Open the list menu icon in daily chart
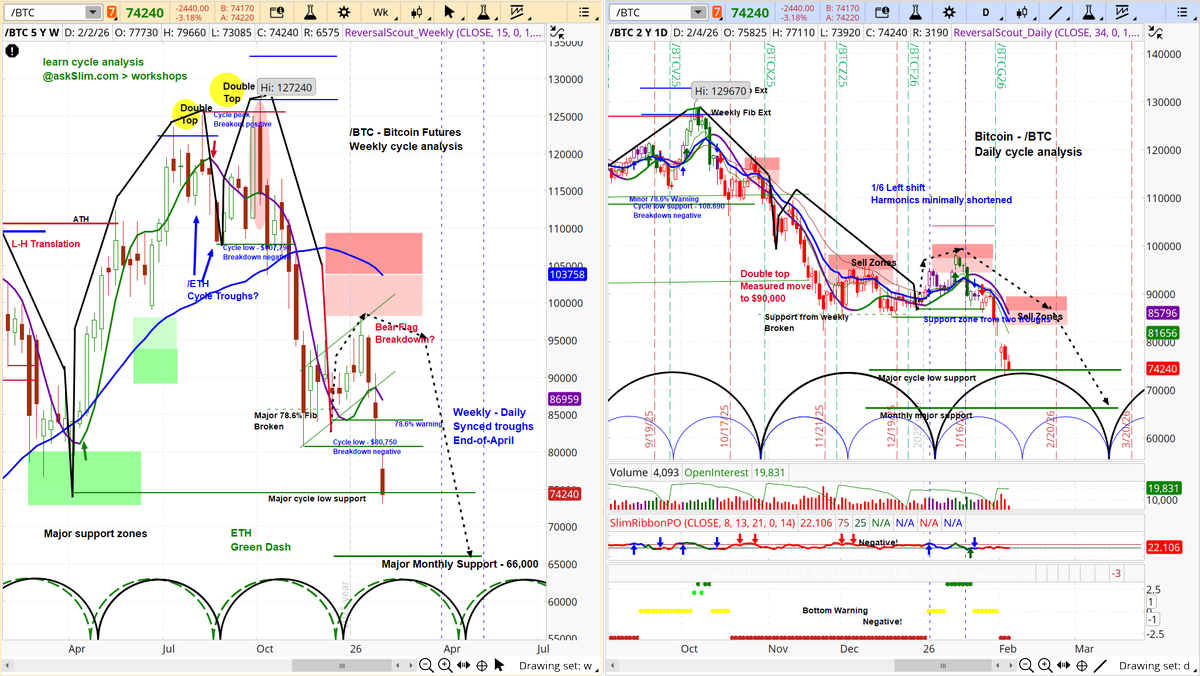This screenshot has height=676, width=1200. tap(1183, 13)
